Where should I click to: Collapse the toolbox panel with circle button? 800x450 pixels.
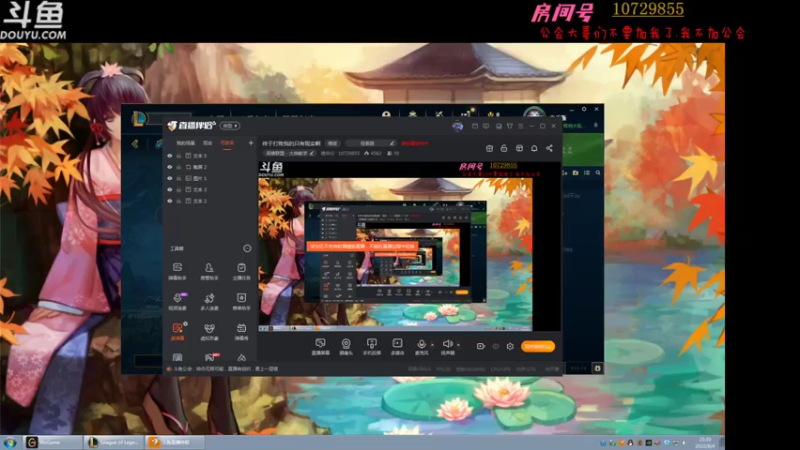tap(247, 248)
